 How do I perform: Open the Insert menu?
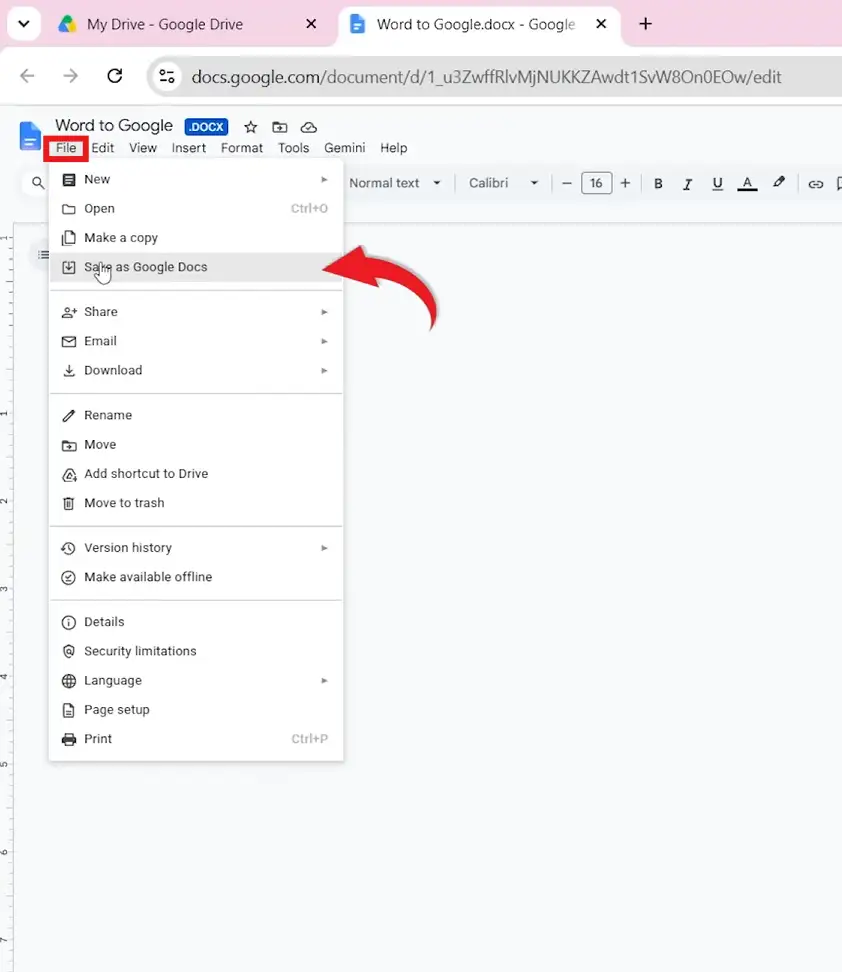click(x=188, y=148)
